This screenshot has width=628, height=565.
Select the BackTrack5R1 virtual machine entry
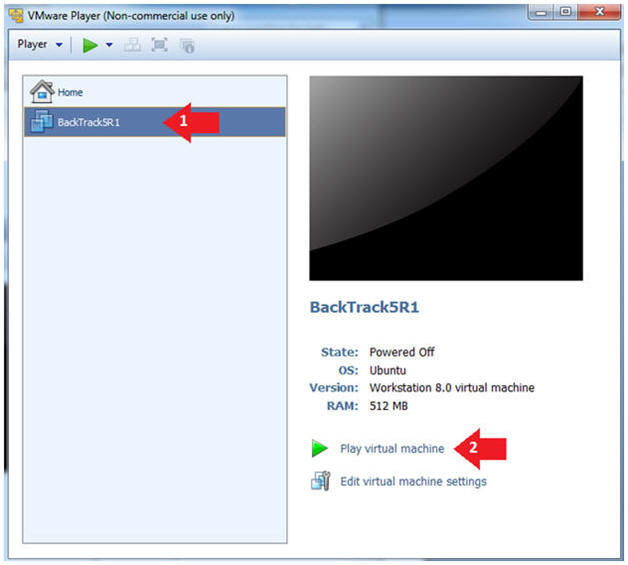[x=155, y=122]
